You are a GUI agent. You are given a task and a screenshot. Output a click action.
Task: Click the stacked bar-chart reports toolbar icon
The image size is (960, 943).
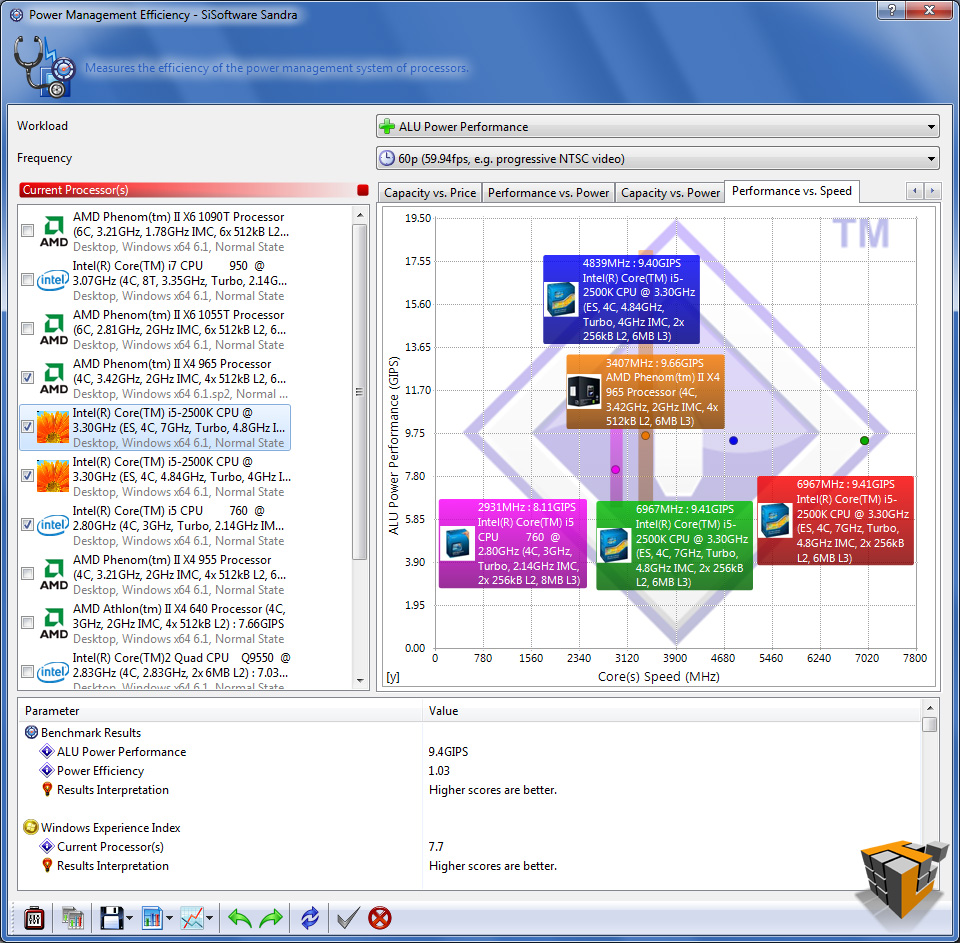click(72, 918)
